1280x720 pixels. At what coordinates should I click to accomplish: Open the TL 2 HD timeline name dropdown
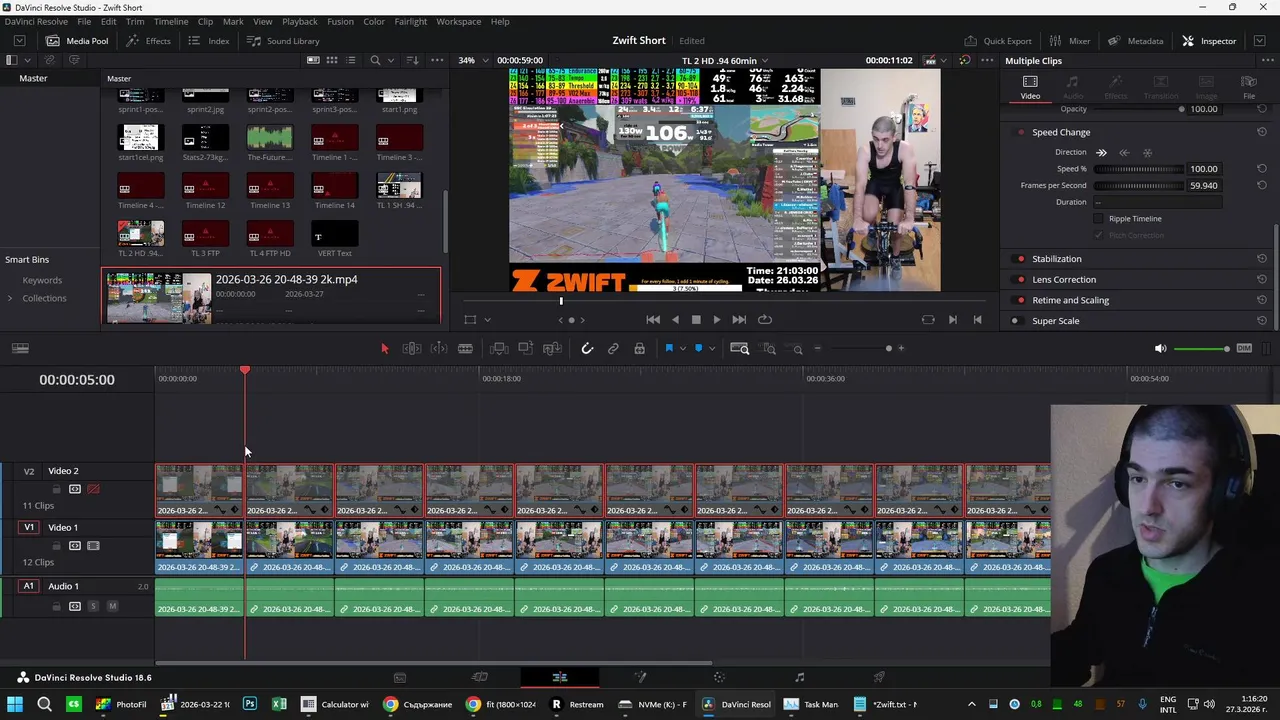pyautogui.click(x=724, y=60)
